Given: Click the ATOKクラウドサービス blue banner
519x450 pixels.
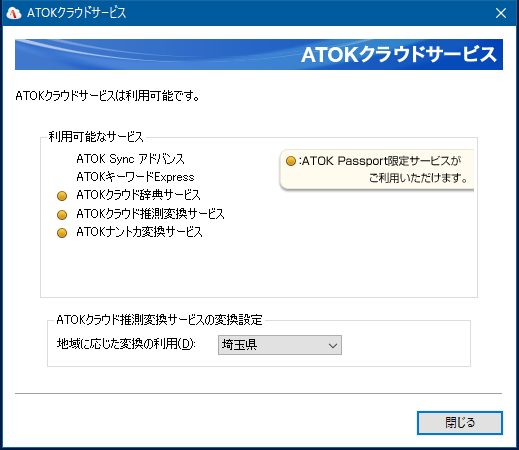Looking at the screenshot, I should 259,54.
